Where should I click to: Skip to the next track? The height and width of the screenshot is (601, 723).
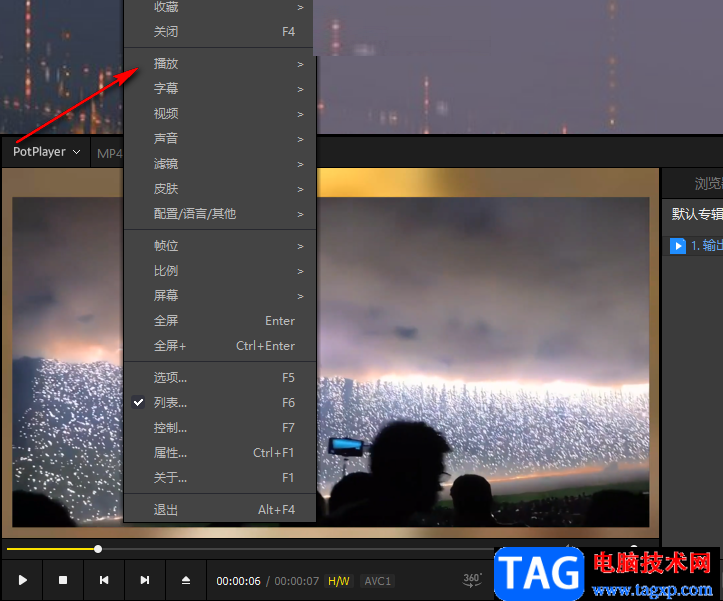tap(145, 580)
